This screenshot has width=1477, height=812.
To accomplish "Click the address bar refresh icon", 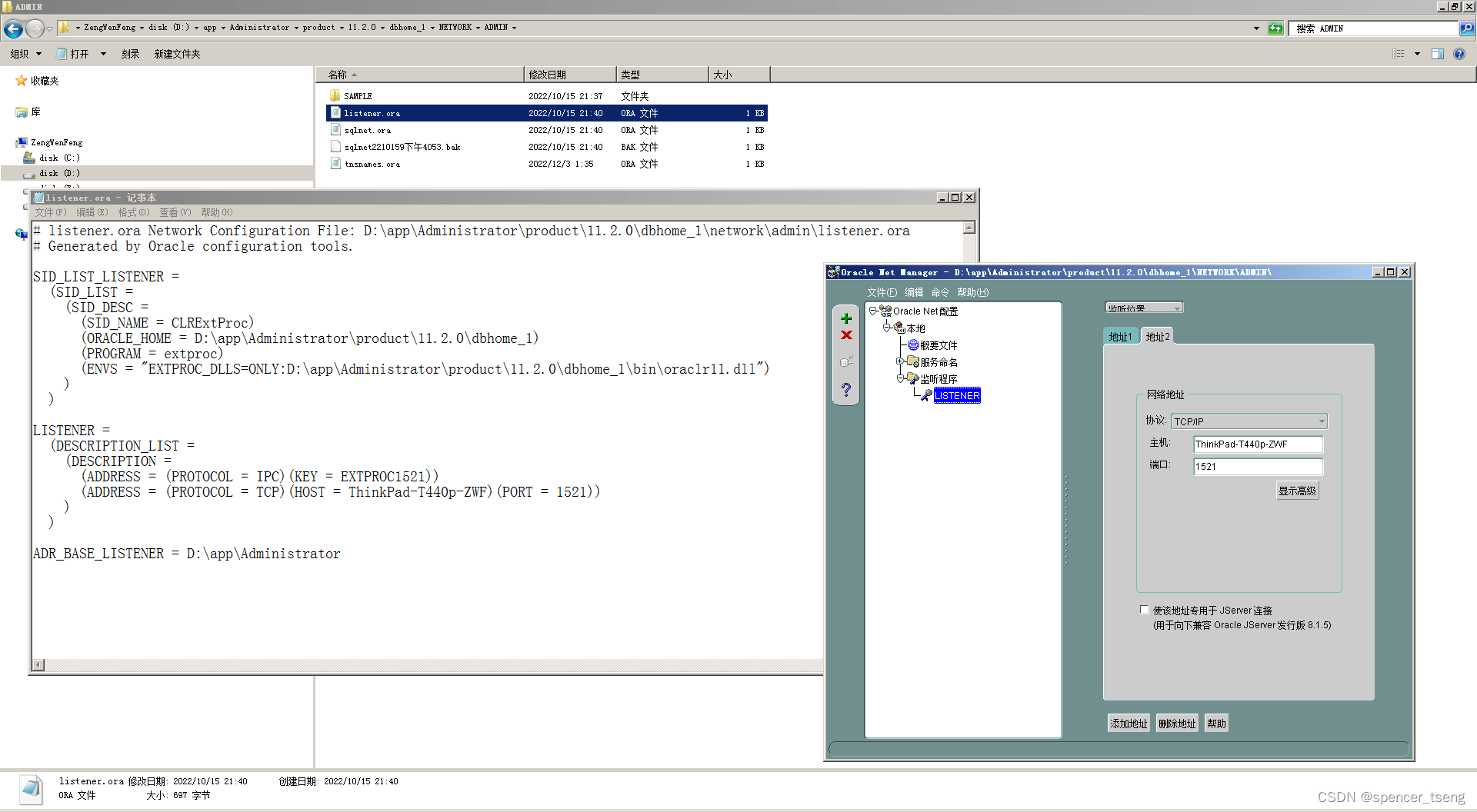I will (1275, 28).
